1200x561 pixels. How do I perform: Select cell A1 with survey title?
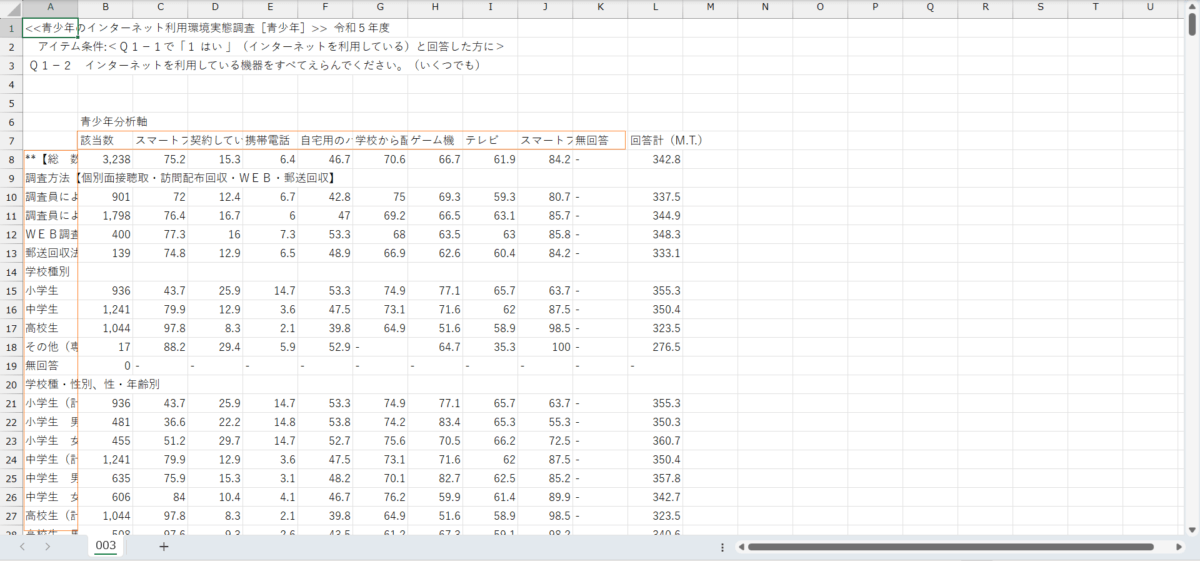pos(50,27)
